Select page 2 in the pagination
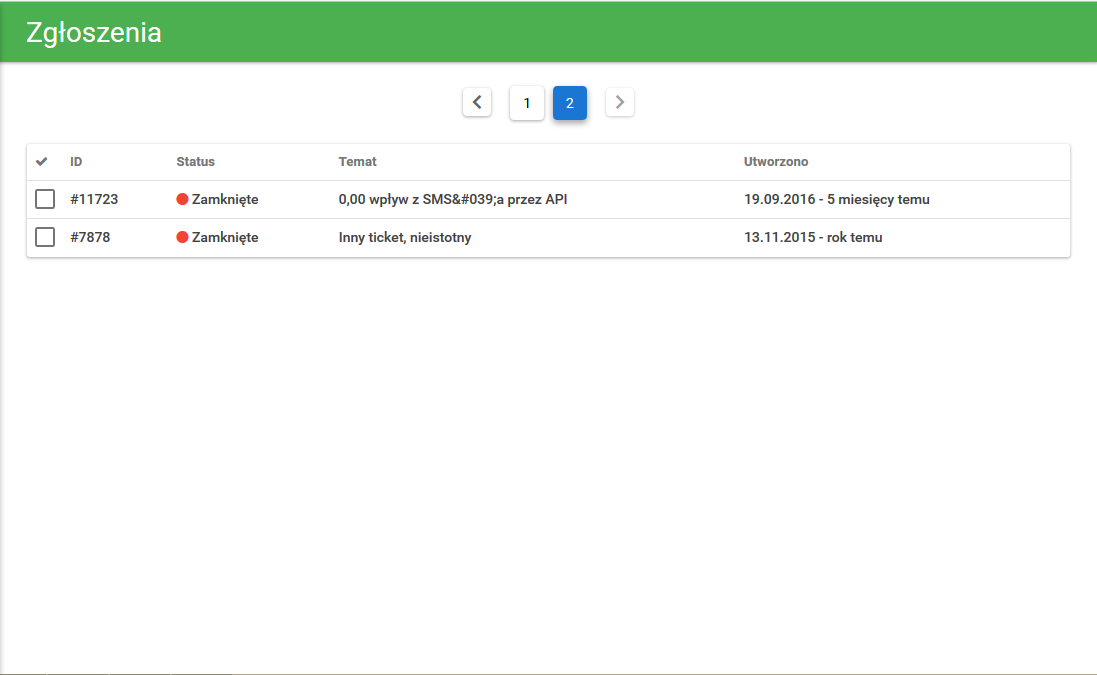 570,103
